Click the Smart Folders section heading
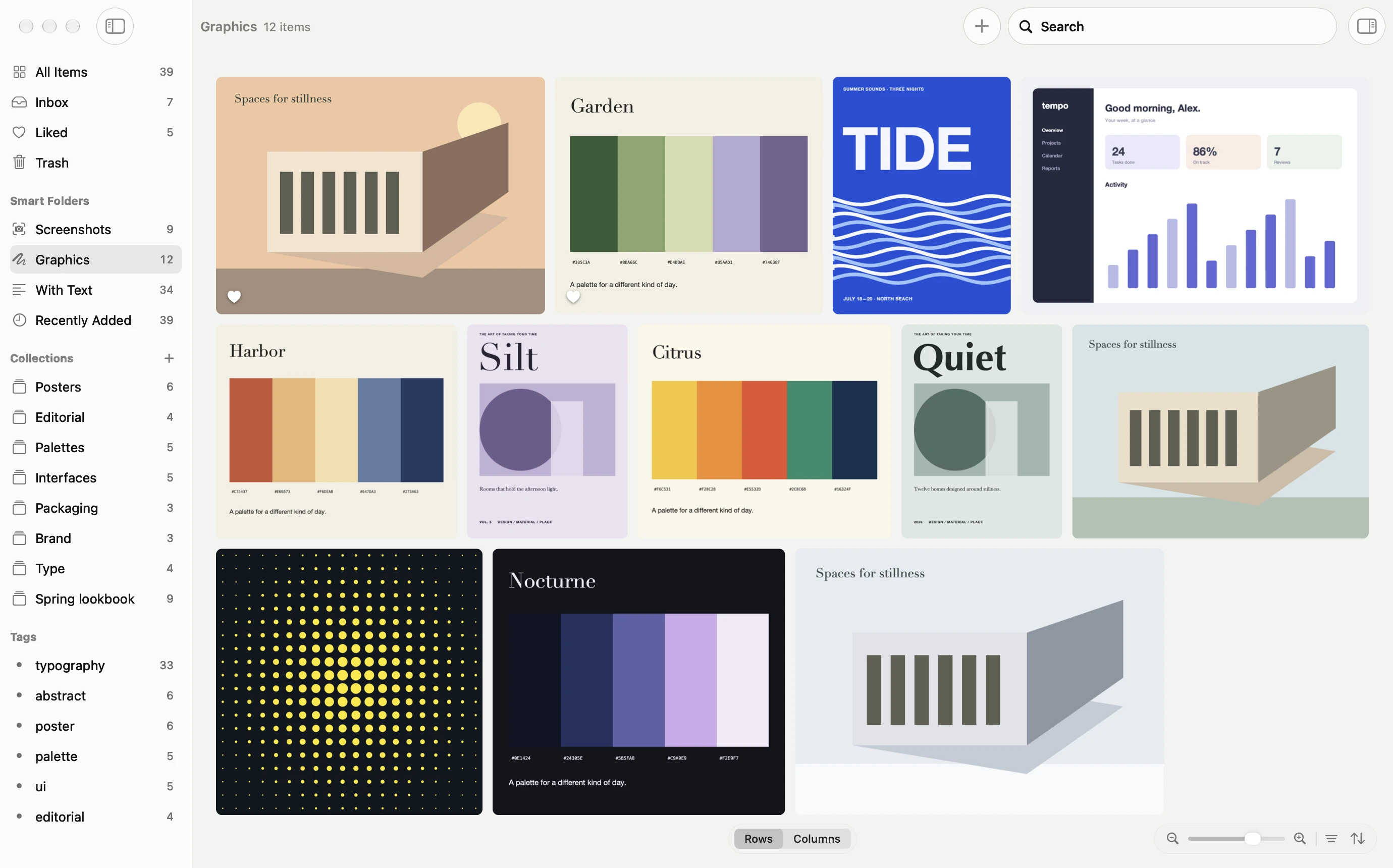 (x=49, y=201)
